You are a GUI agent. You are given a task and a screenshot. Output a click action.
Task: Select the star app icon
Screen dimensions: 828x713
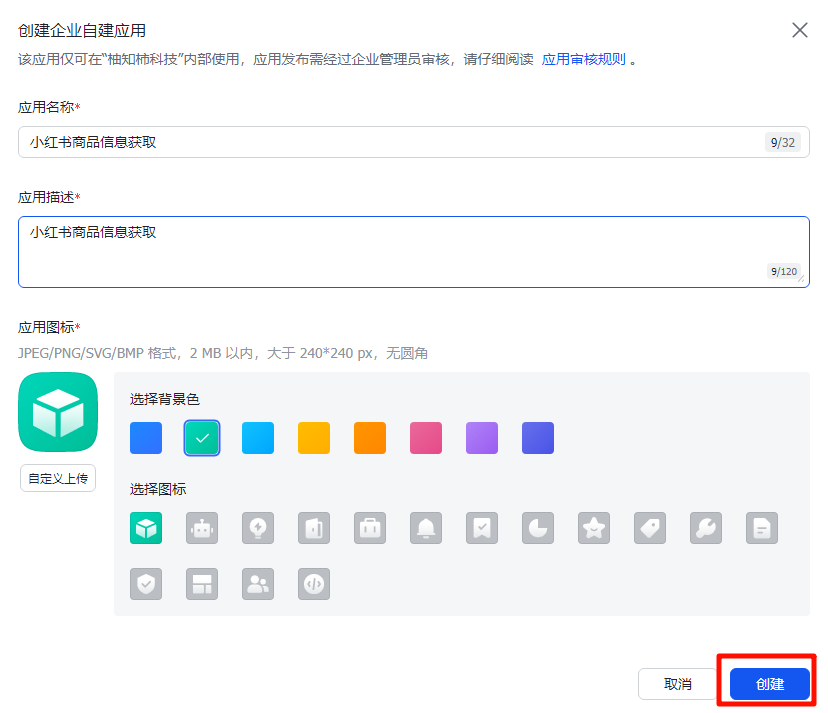coord(594,528)
